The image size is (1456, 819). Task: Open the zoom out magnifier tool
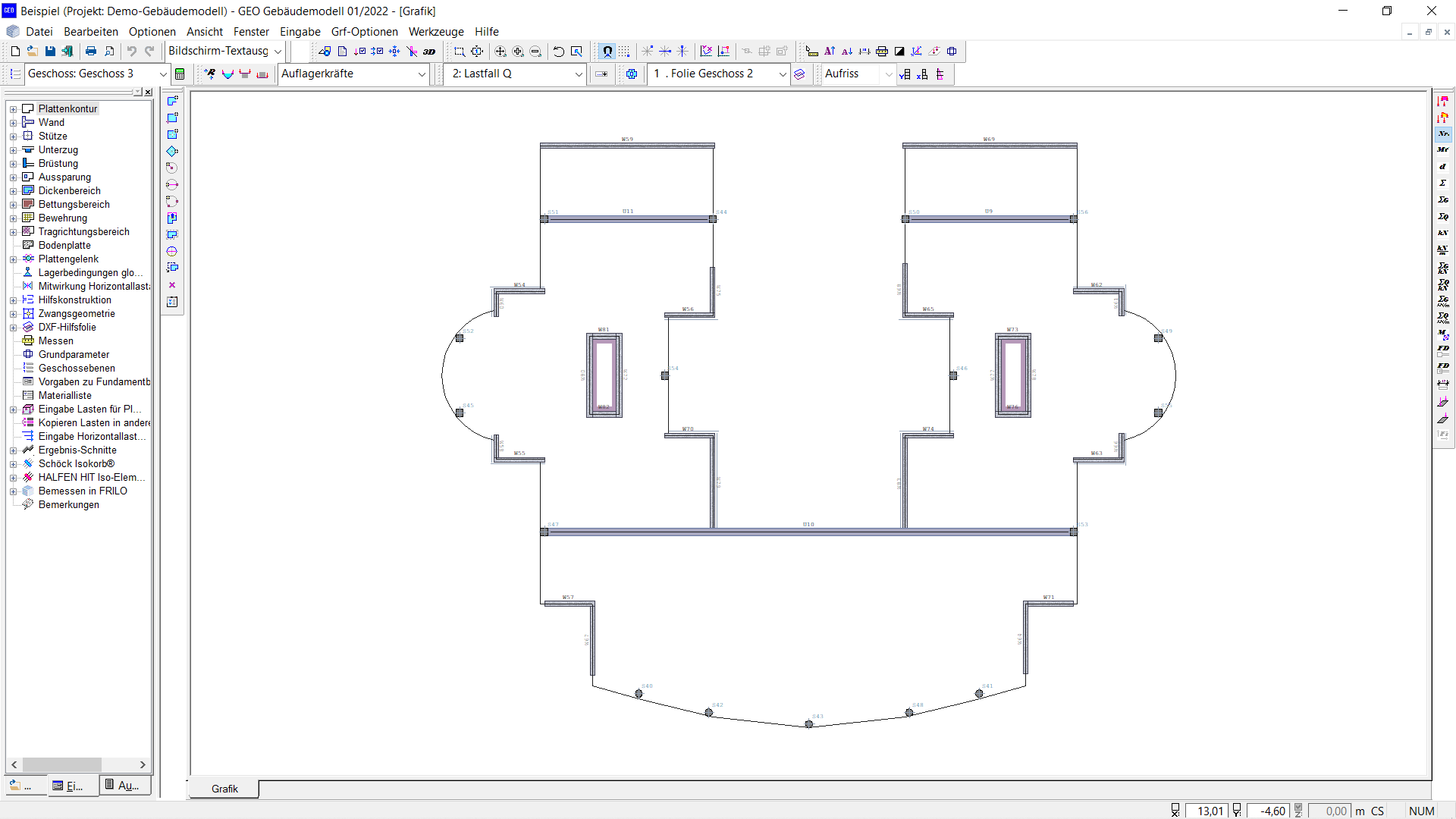[536, 51]
